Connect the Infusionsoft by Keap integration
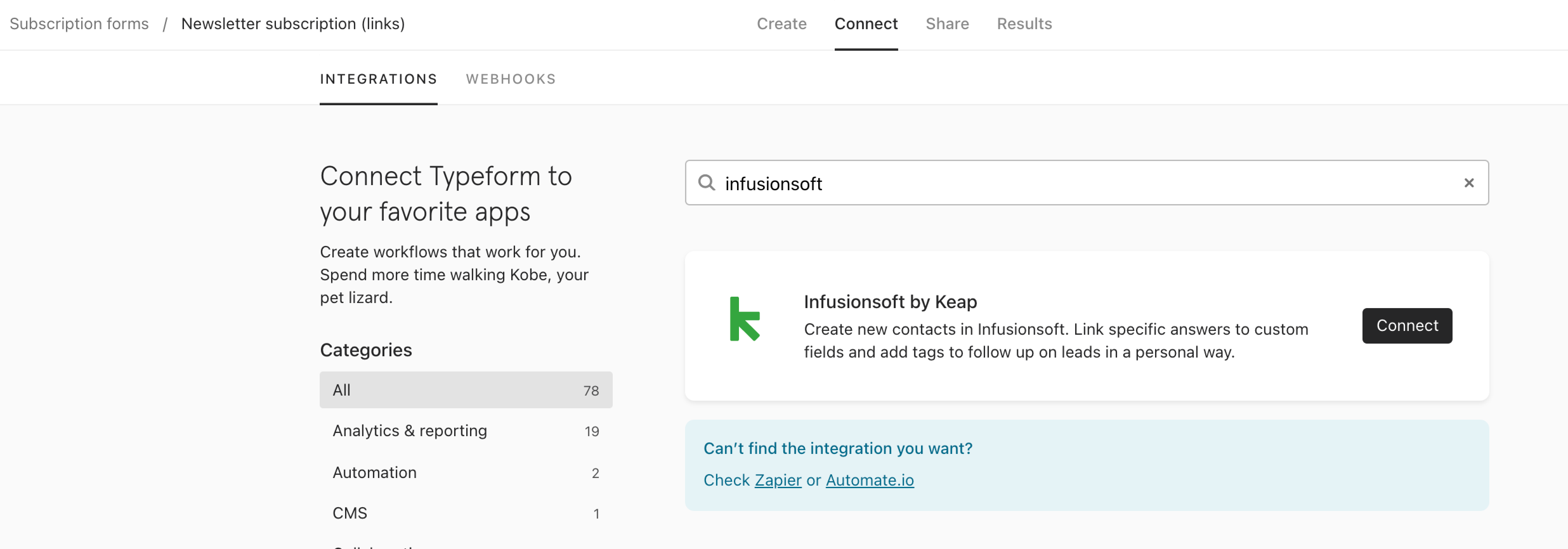The width and height of the screenshot is (1568, 549). [x=1407, y=326]
